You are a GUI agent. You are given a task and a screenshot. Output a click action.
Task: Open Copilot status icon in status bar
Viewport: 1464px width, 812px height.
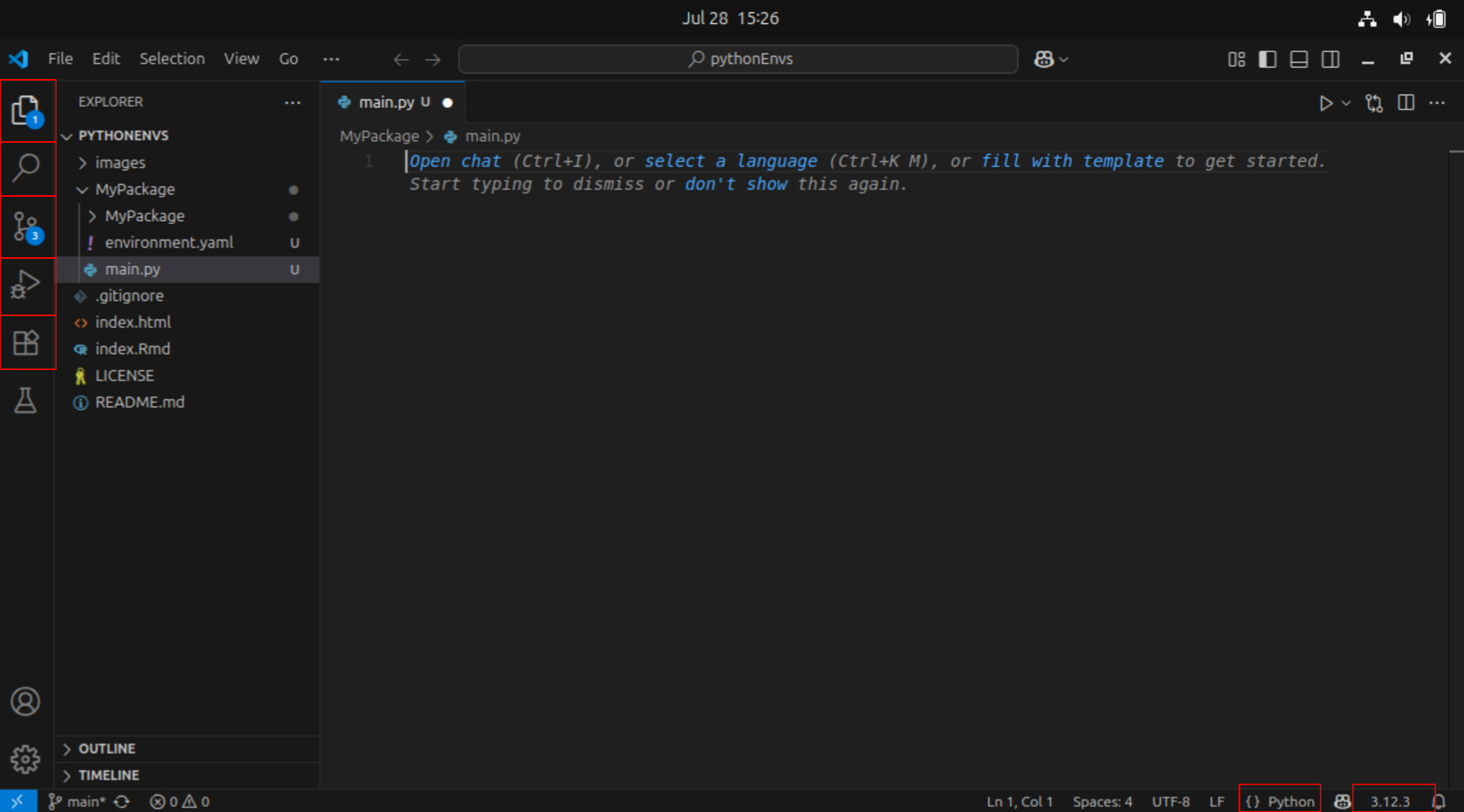[x=1342, y=802]
